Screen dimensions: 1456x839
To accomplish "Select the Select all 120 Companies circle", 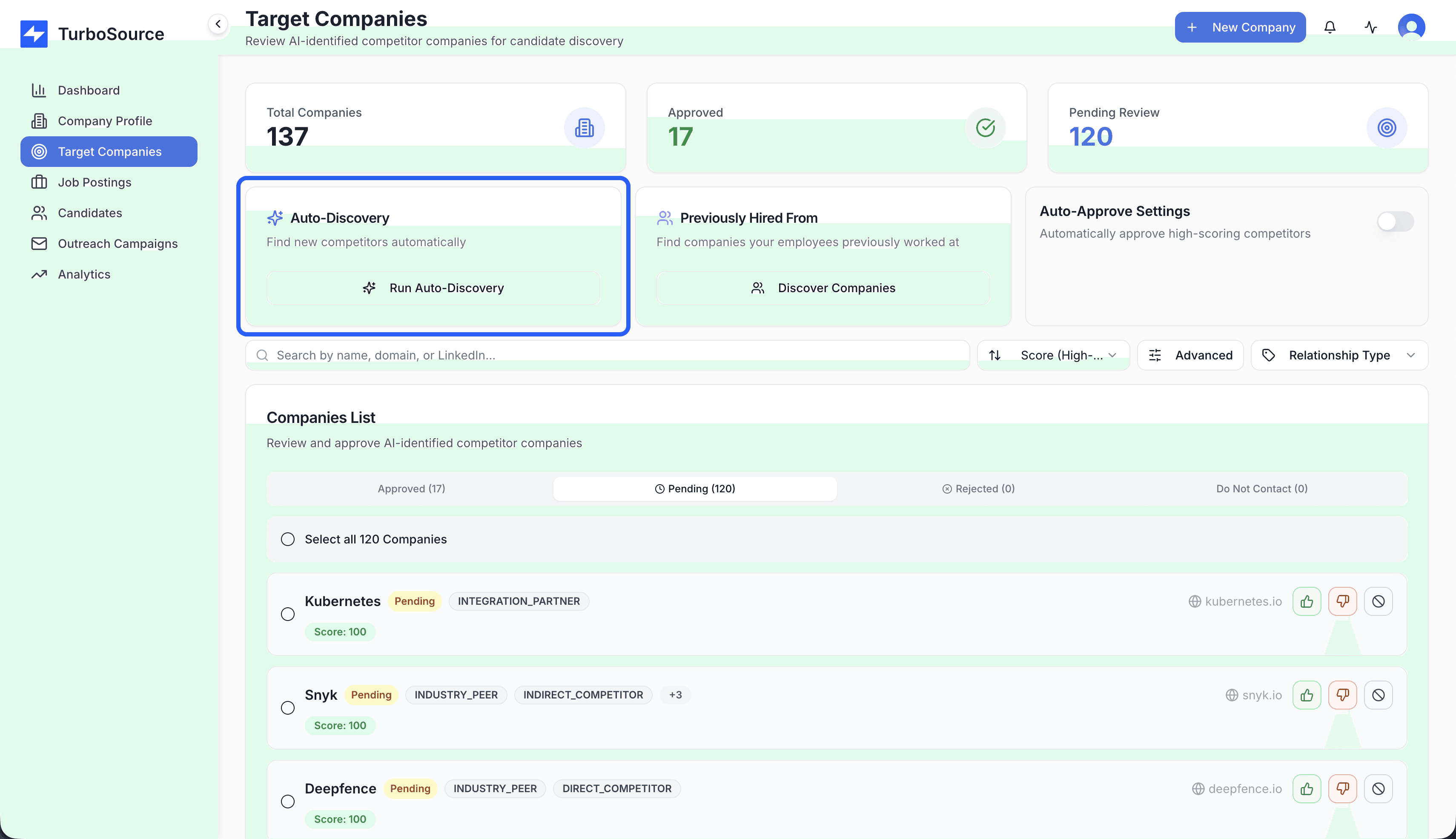I will [x=288, y=539].
